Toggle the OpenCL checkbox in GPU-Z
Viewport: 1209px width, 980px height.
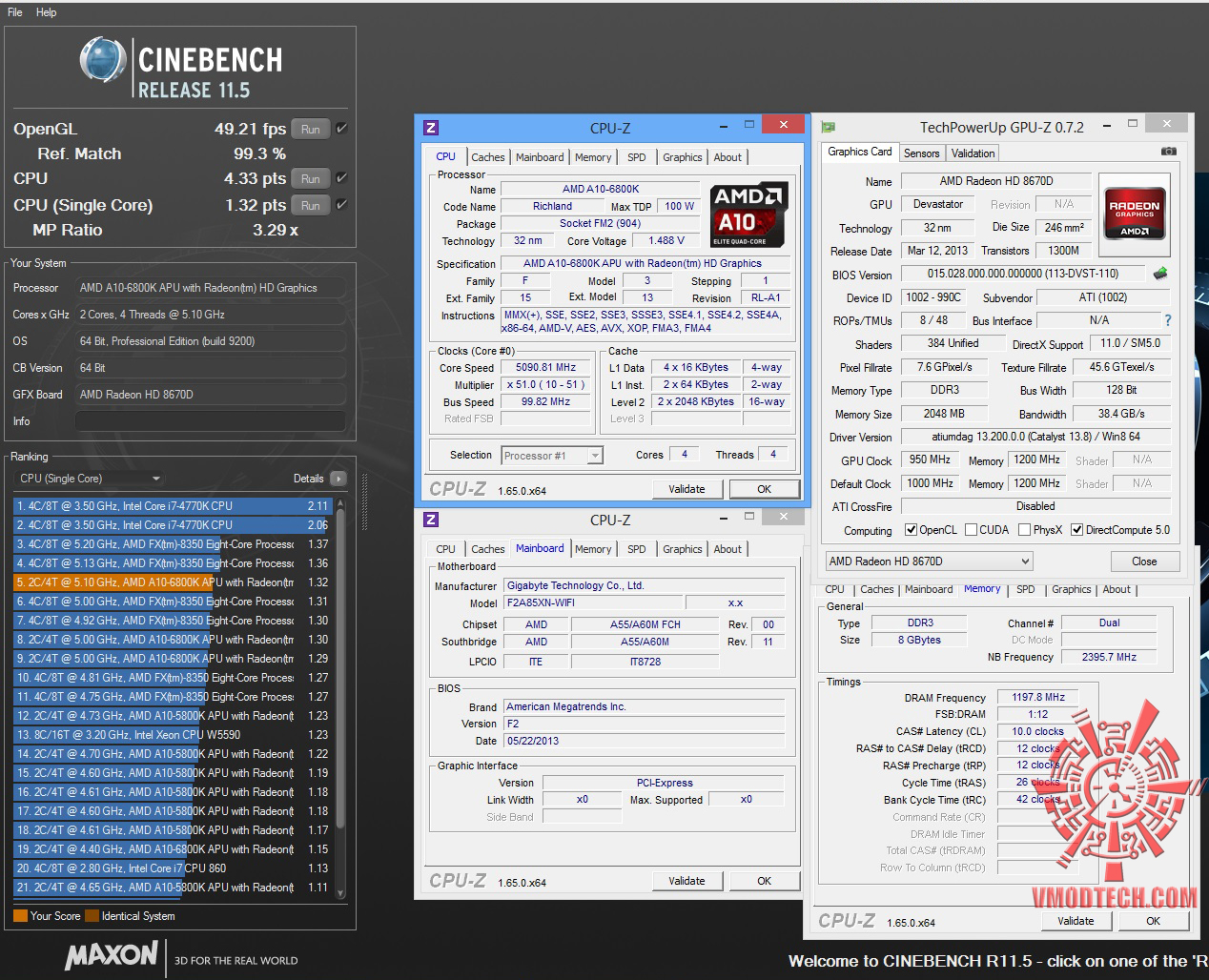click(911, 530)
